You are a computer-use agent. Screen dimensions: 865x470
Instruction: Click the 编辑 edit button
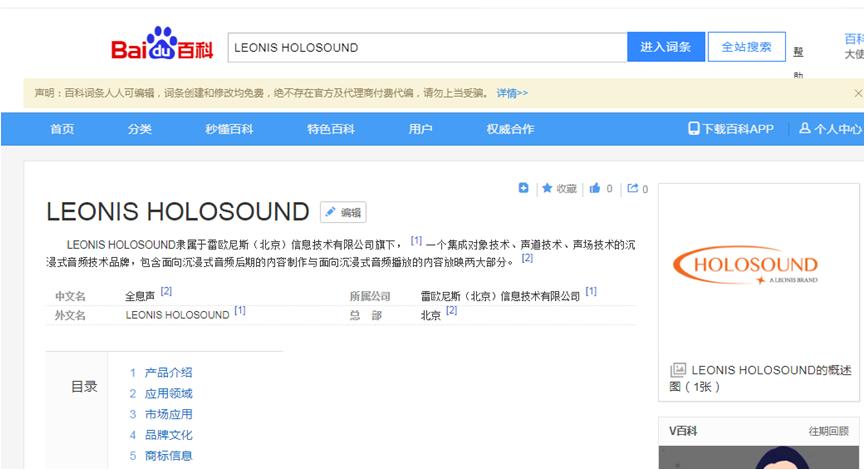[x=343, y=212]
